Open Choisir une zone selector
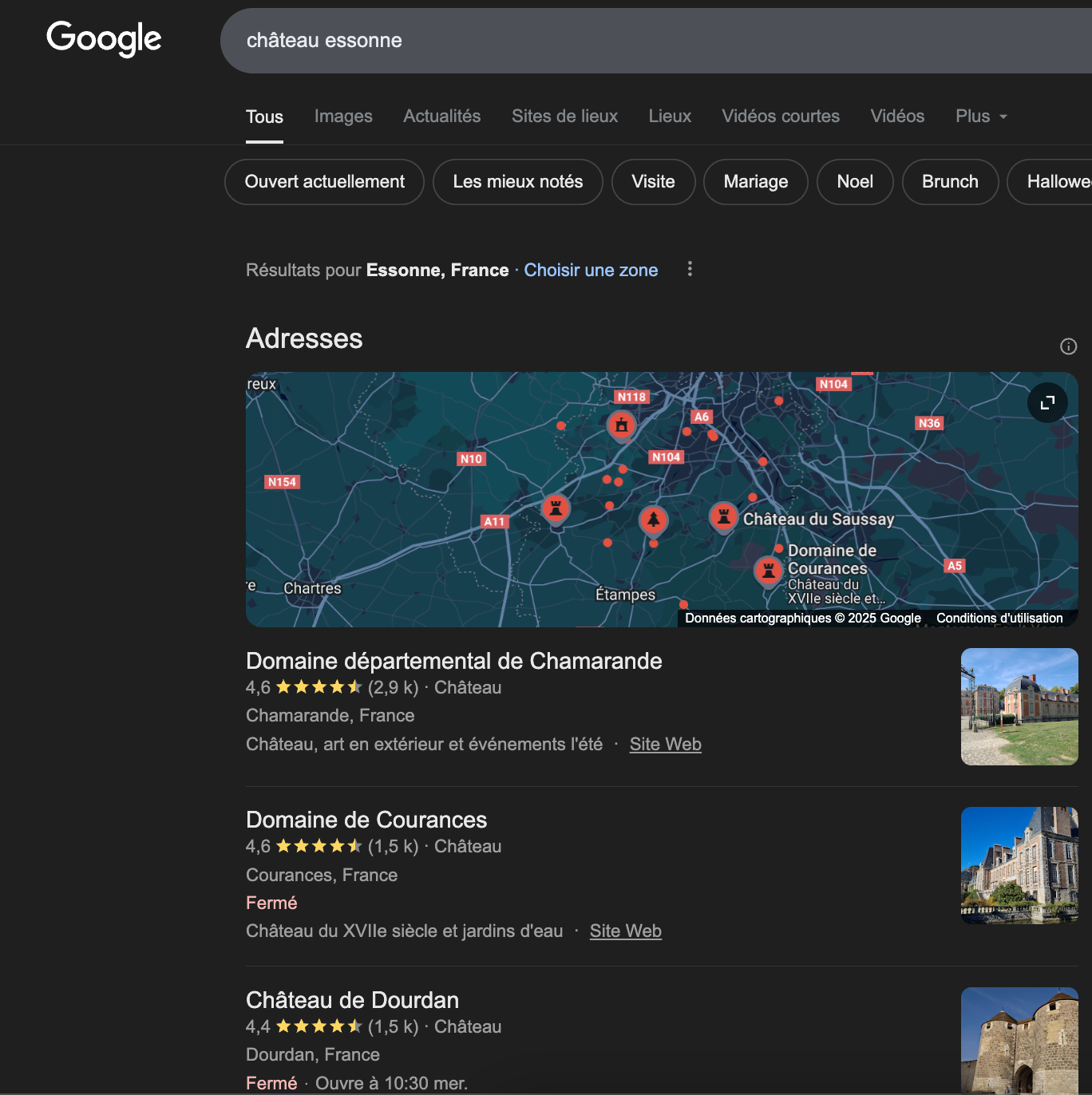 coord(591,271)
